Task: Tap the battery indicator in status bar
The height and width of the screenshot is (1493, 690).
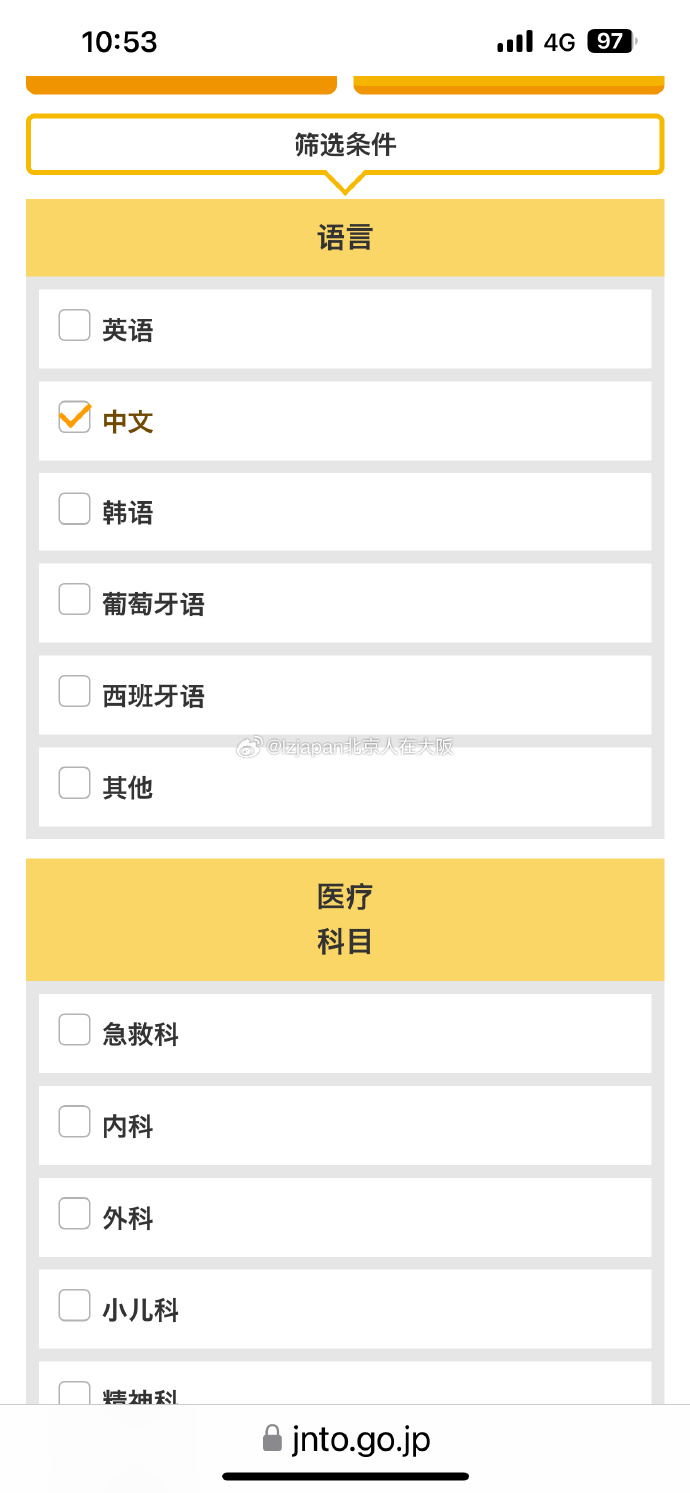Action: (x=610, y=42)
